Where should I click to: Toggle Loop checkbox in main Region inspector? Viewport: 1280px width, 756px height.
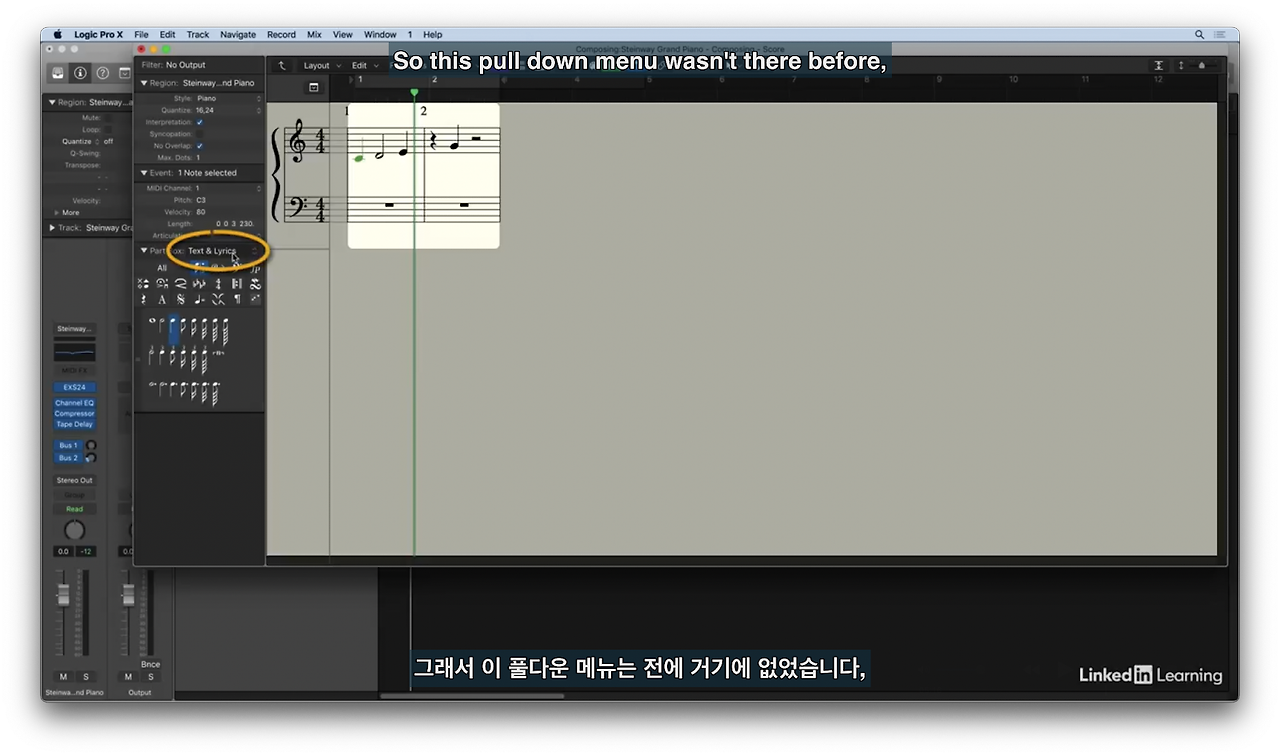(x=108, y=130)
